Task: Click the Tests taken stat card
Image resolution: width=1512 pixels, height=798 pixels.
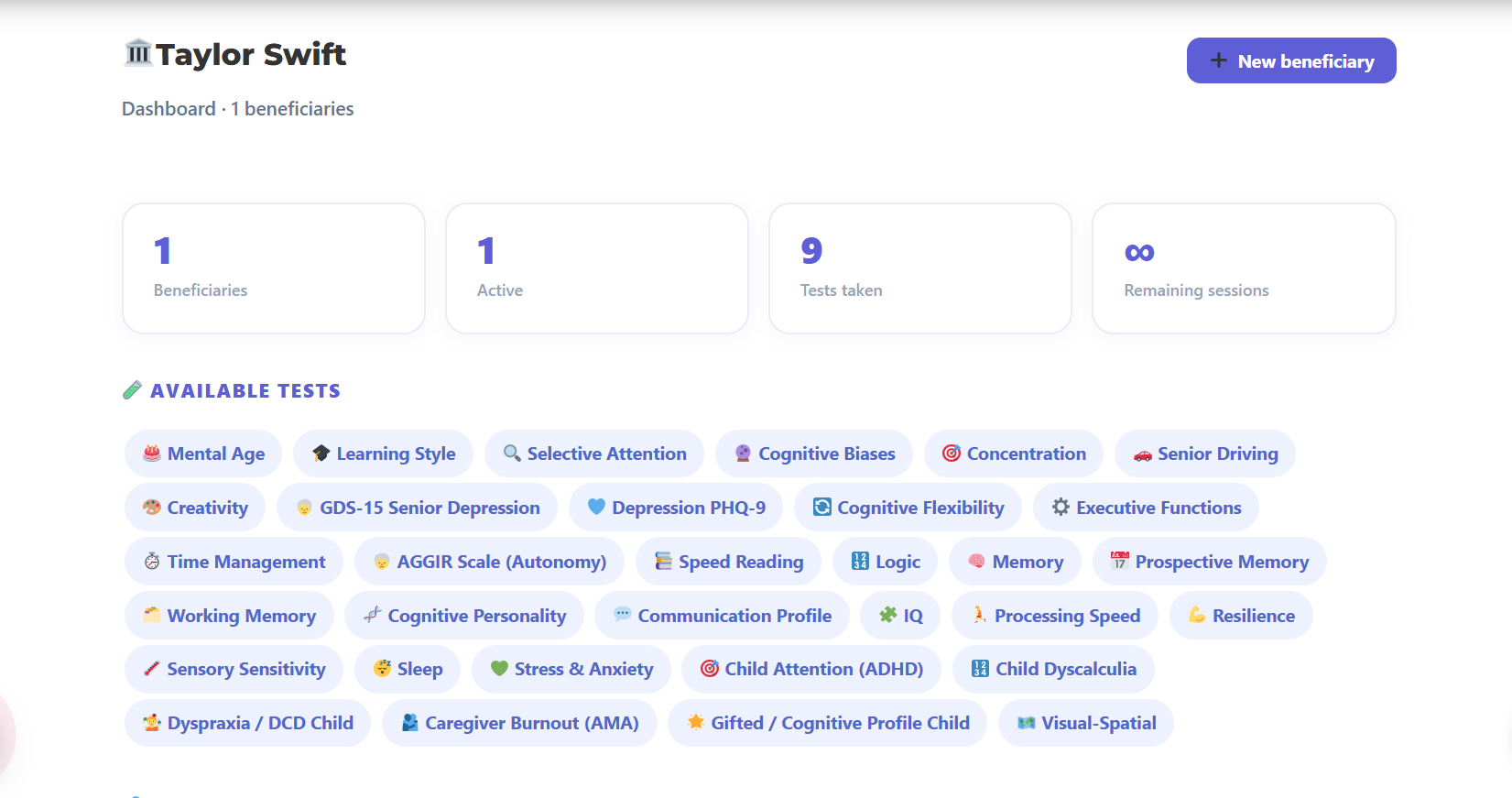Action: pyautogui.click(x=920, y=268)
